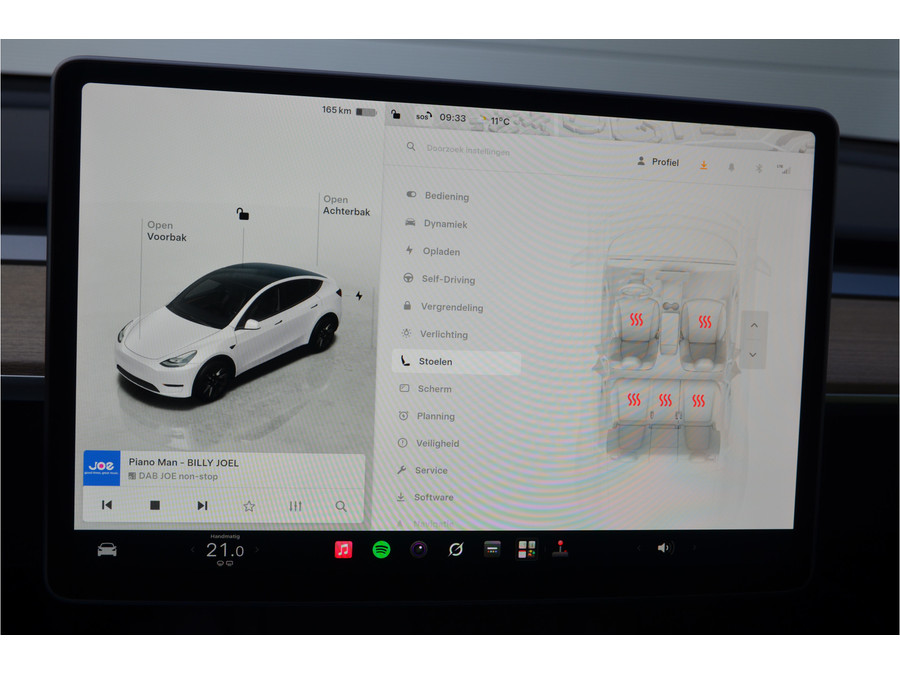Tap Open Voorbak button
Image resolution: width=900 pixels, height=675 pixels.
click(x=166, y=231)
